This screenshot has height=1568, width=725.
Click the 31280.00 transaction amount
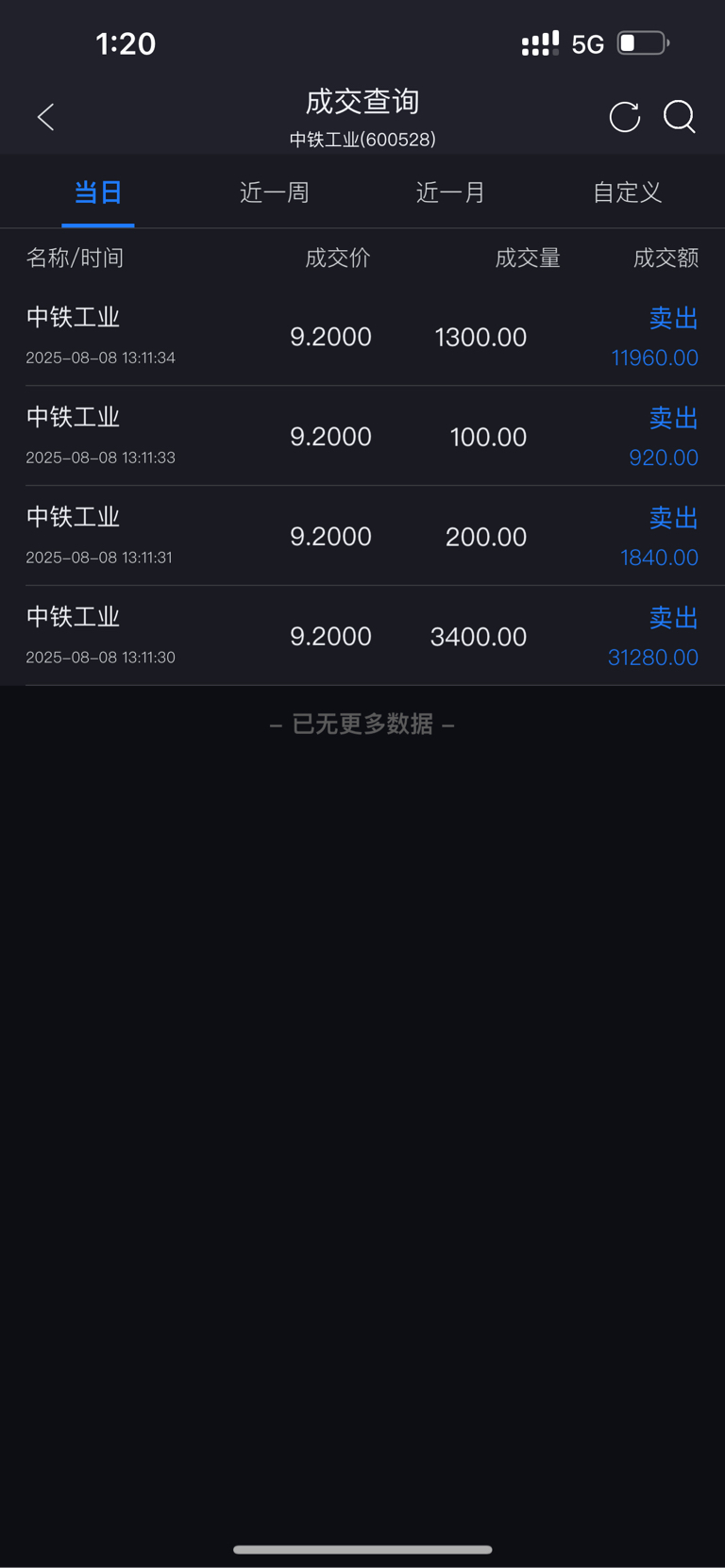[653, 658]
